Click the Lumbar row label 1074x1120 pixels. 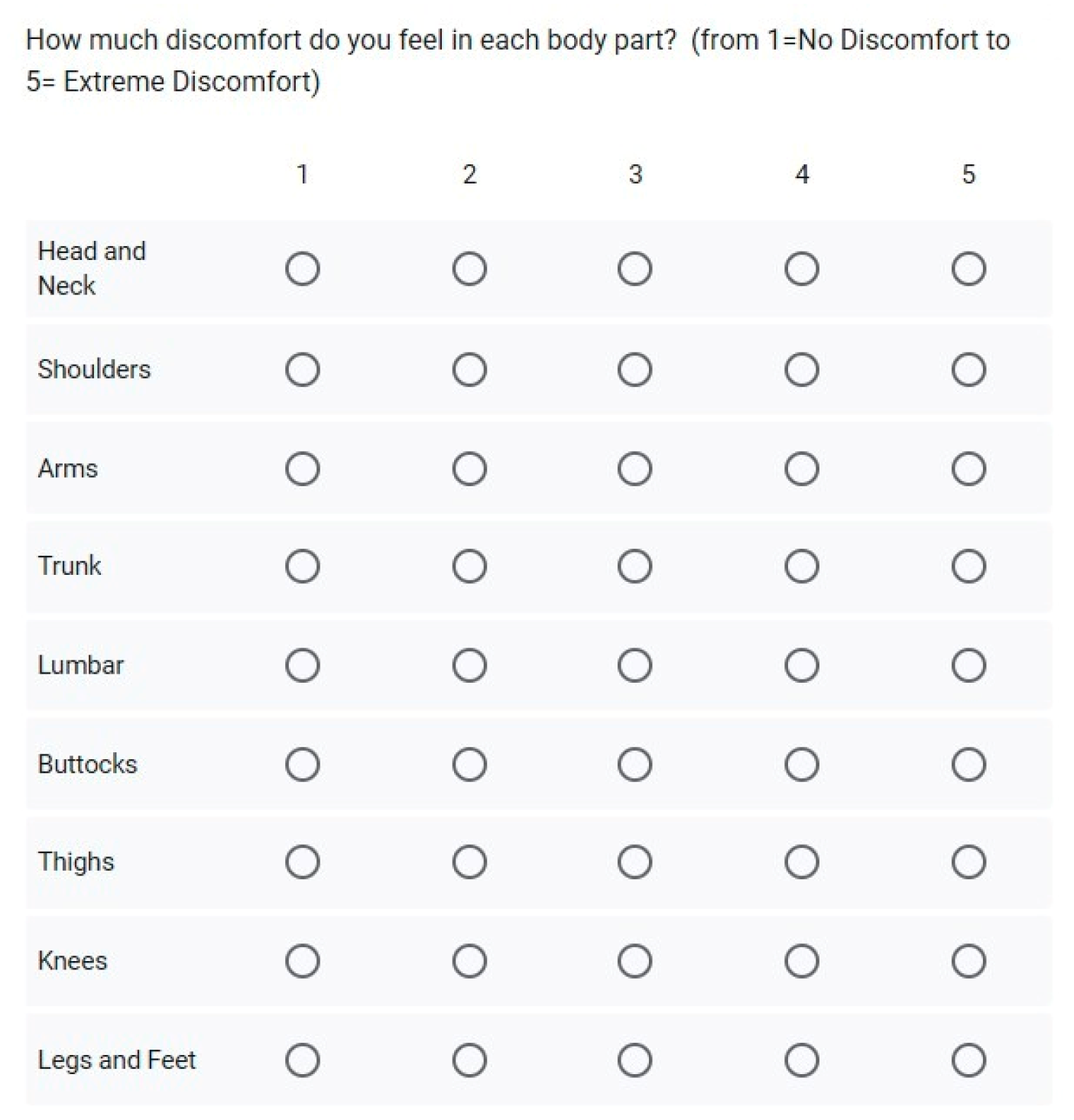[x=80, y=665]
